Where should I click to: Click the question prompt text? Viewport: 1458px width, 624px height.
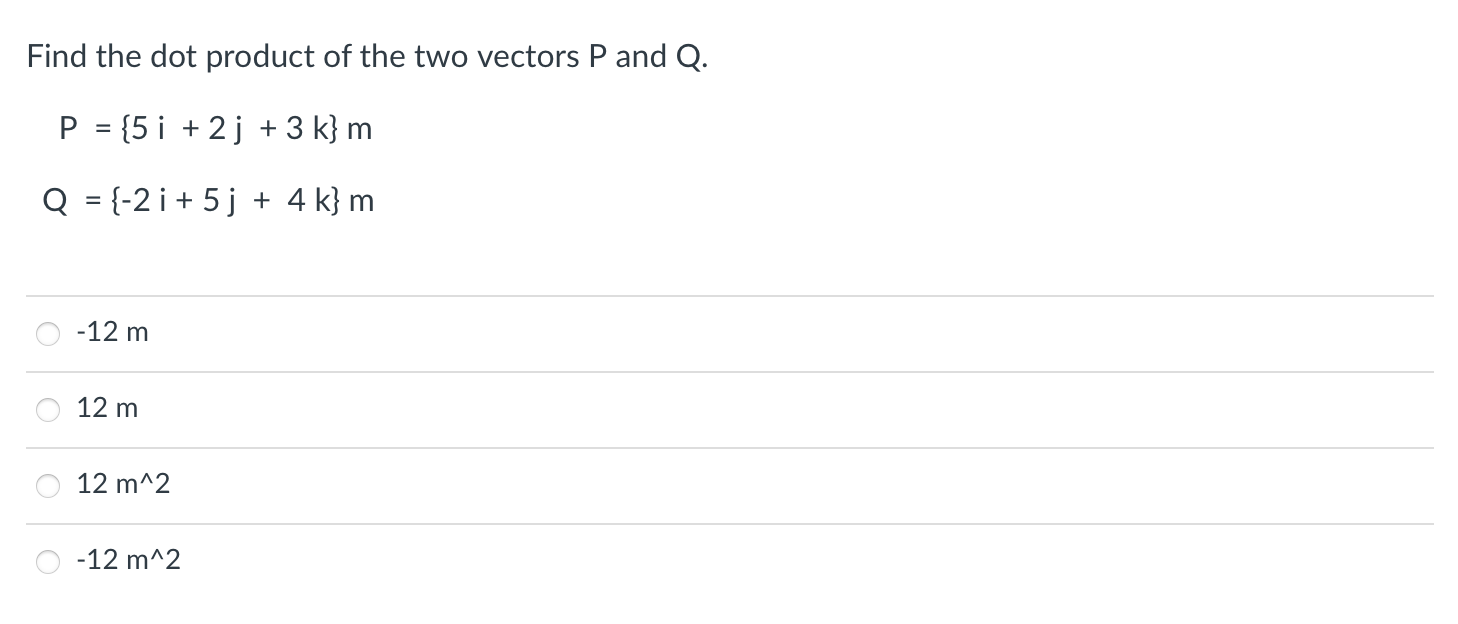368,57
